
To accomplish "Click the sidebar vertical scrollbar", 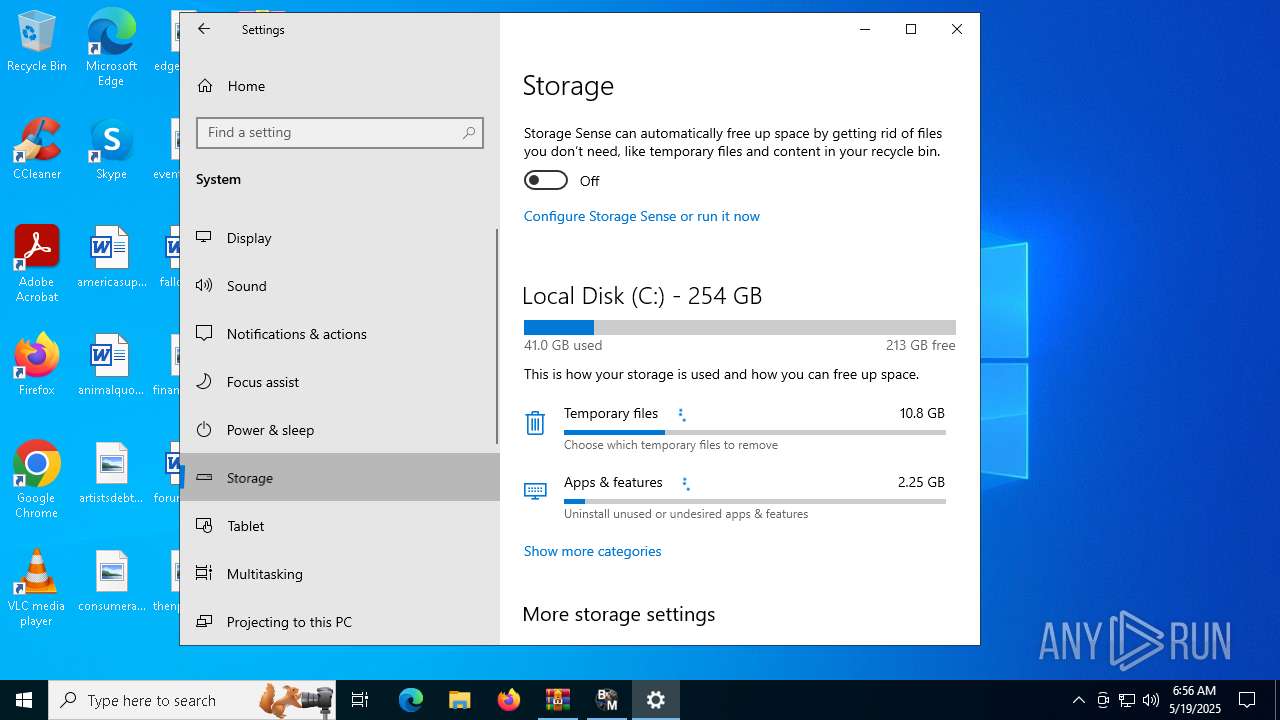I will (x=497, y=336).
